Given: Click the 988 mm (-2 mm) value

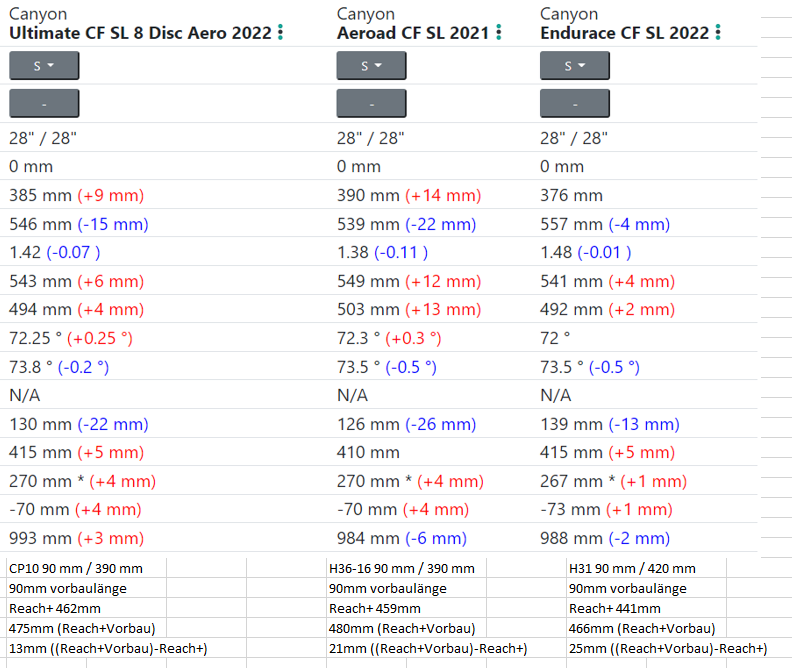Looking at the screenshot, I should click(x=605, y=538).
